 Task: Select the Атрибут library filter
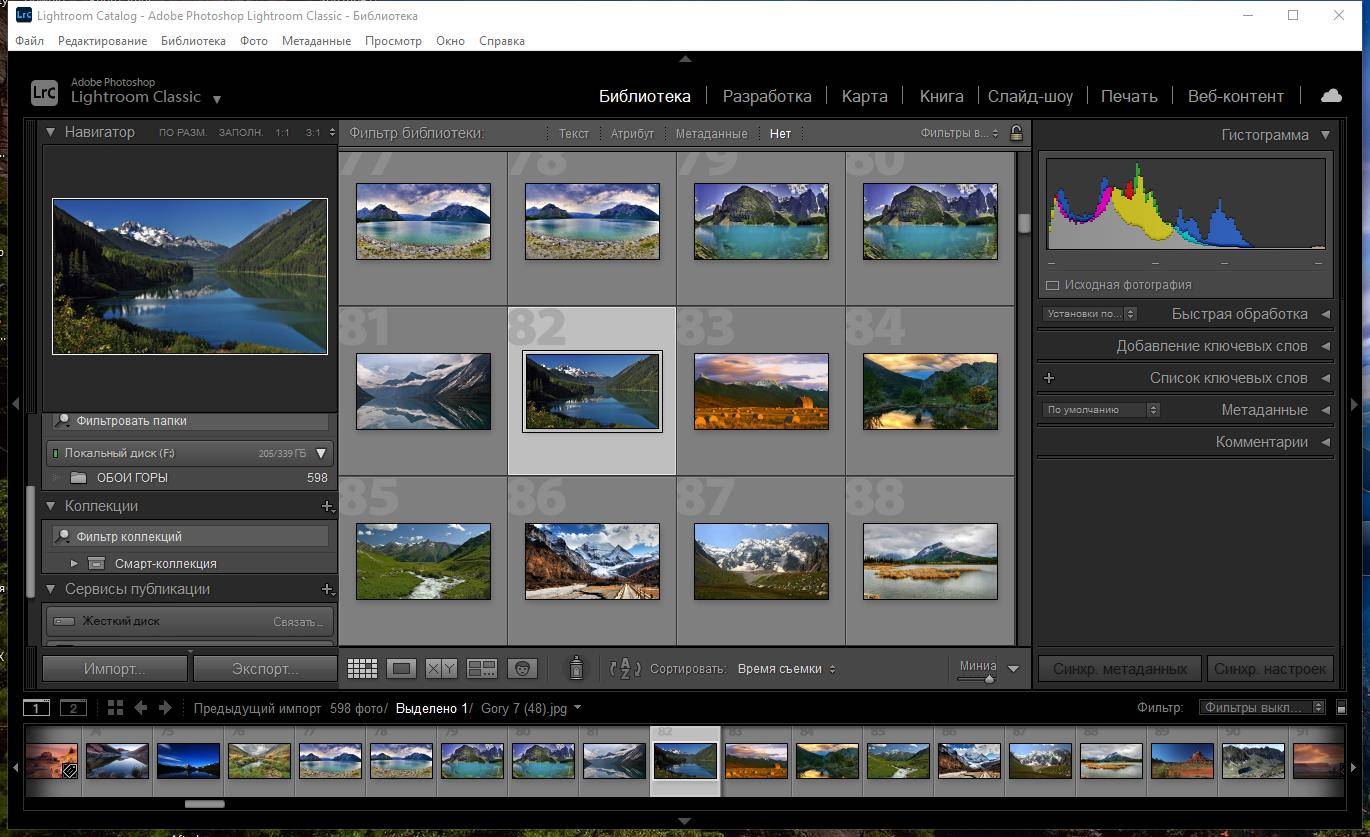click(632, 133)
